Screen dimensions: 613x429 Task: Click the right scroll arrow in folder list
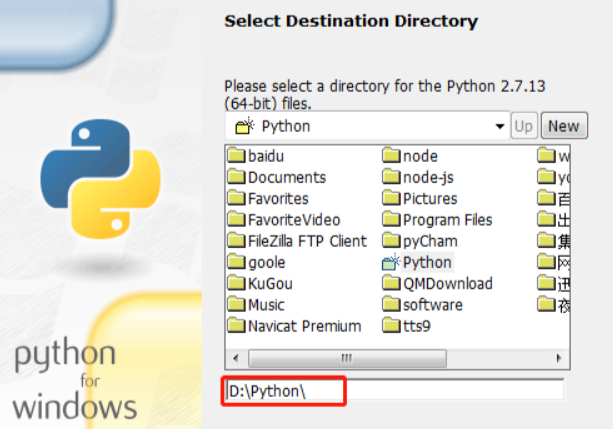[x=559, y=358]
